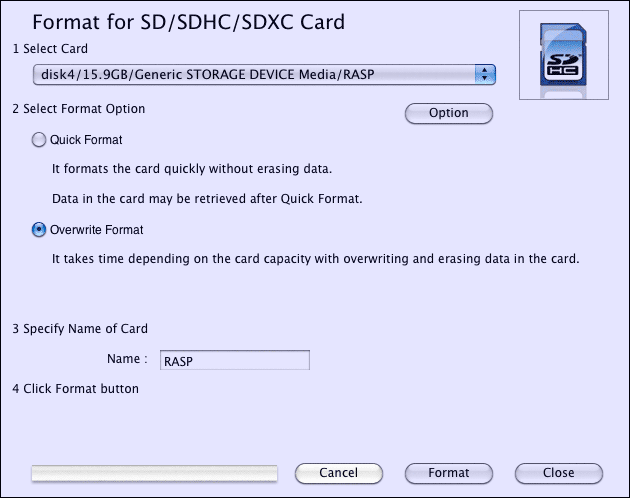The width and height of the screenshot is (630, 498).
Task: Click the '2 Select Format Option' label
Action: click(79, 109)
